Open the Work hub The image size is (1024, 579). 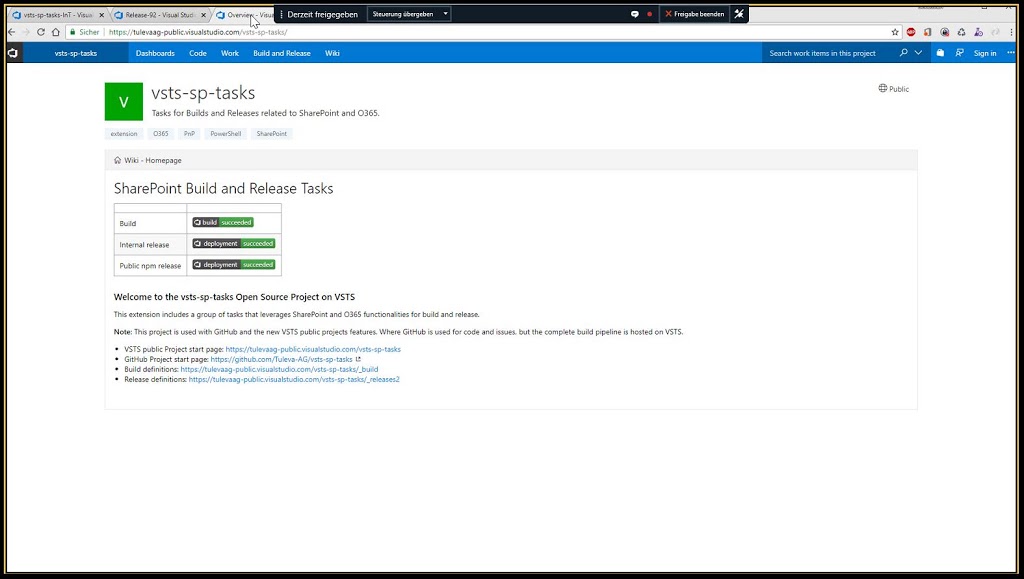(x=230, y=54)
